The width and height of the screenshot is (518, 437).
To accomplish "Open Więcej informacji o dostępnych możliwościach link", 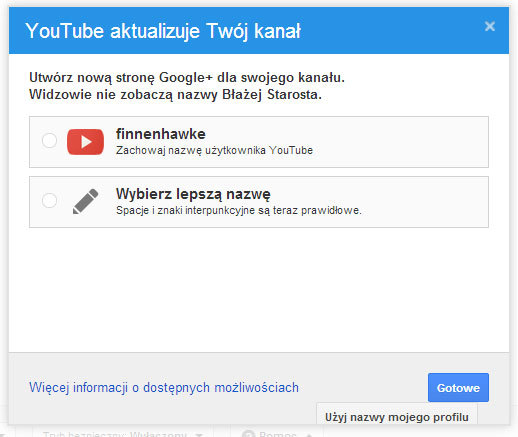I will click(x=164, y=388).
